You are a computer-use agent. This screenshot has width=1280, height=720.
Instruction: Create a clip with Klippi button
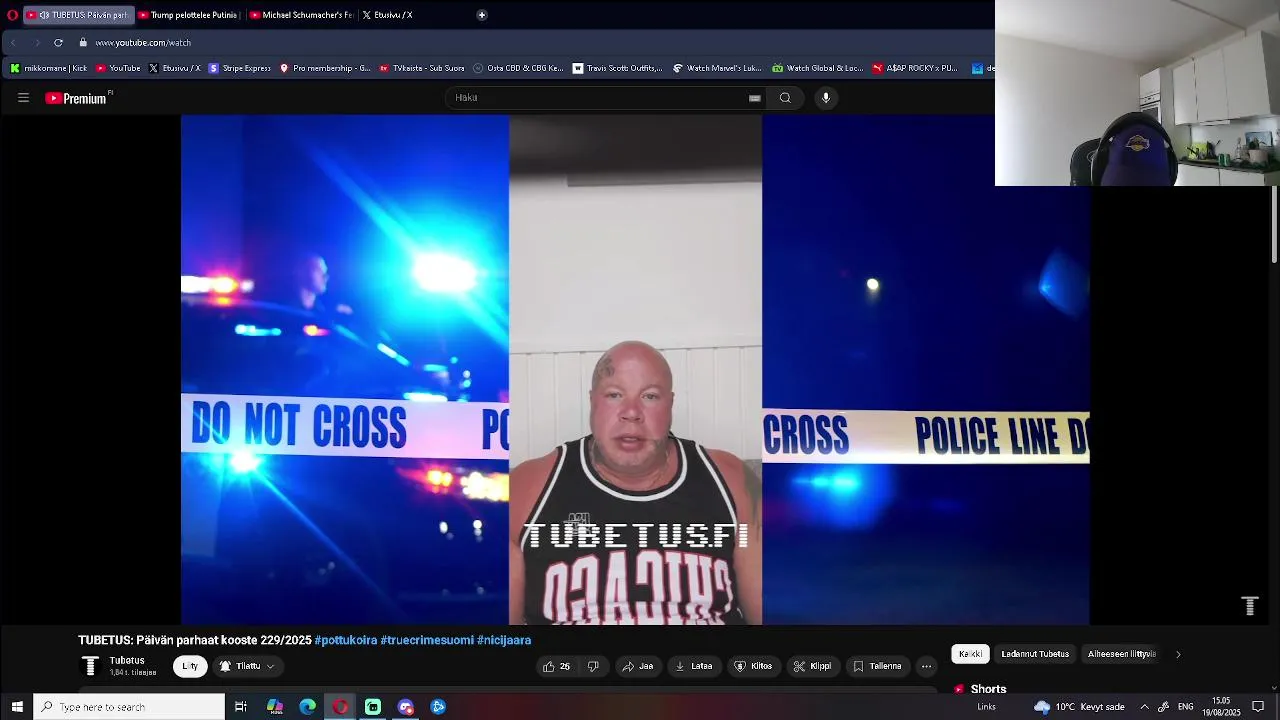(812, 666)
